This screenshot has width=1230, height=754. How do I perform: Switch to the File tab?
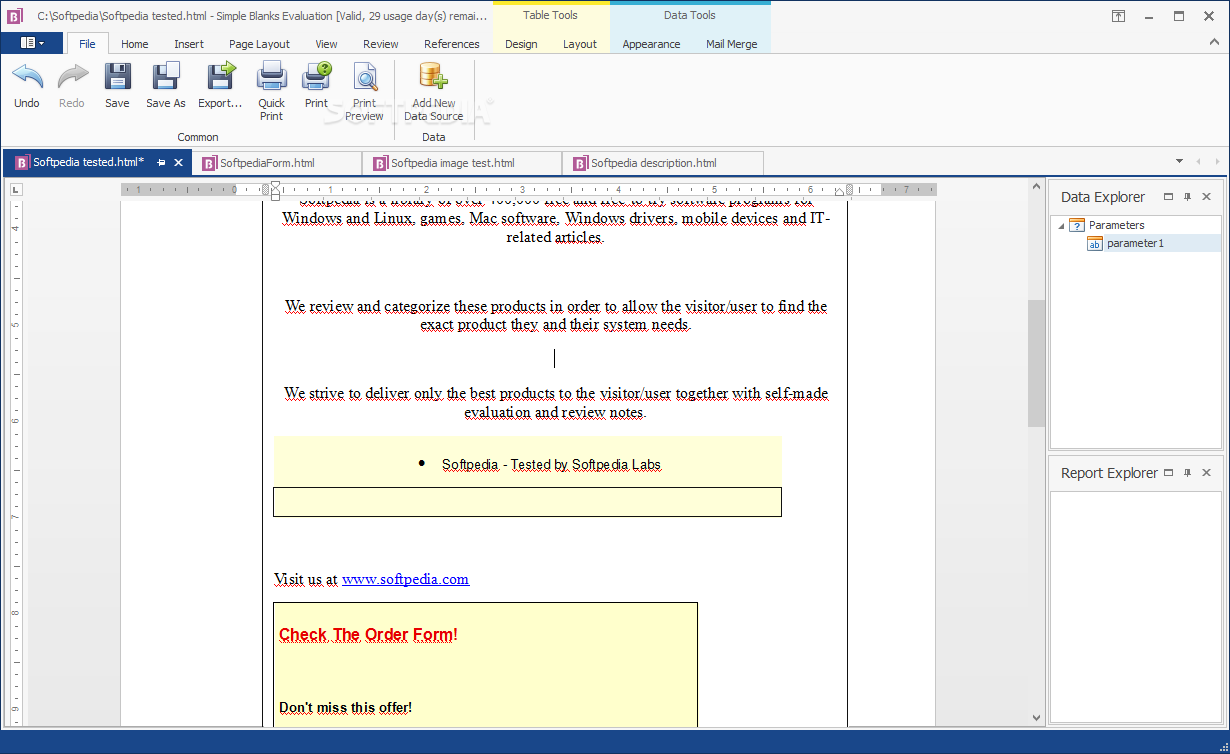pyautogui.click(x=87, y=44)
